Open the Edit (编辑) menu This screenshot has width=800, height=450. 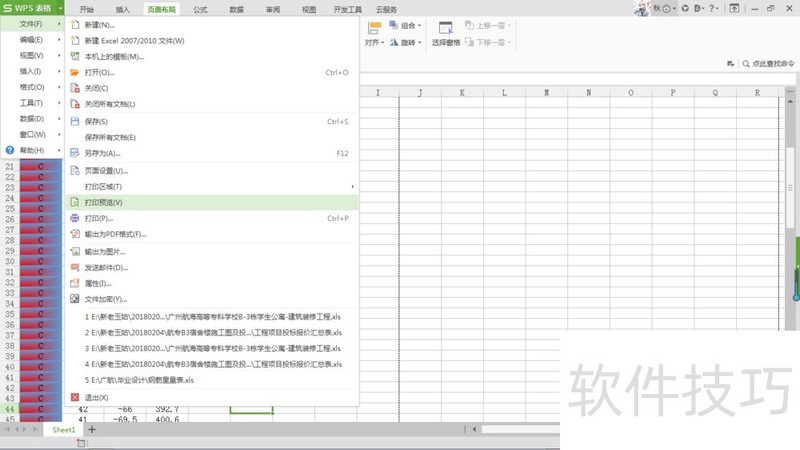pyautogui.click(x=32, y=39)
